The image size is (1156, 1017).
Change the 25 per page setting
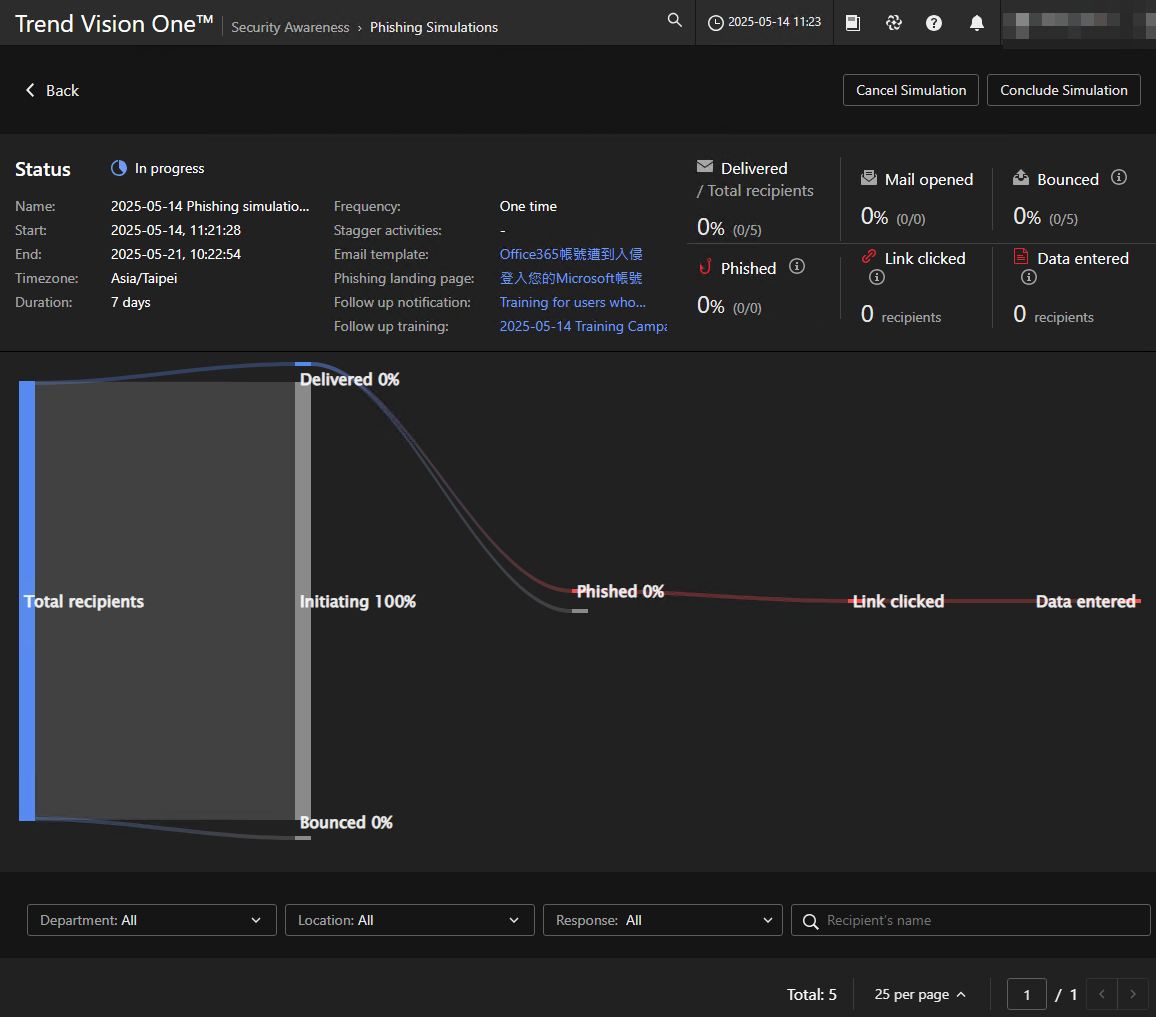coord(920,994)
